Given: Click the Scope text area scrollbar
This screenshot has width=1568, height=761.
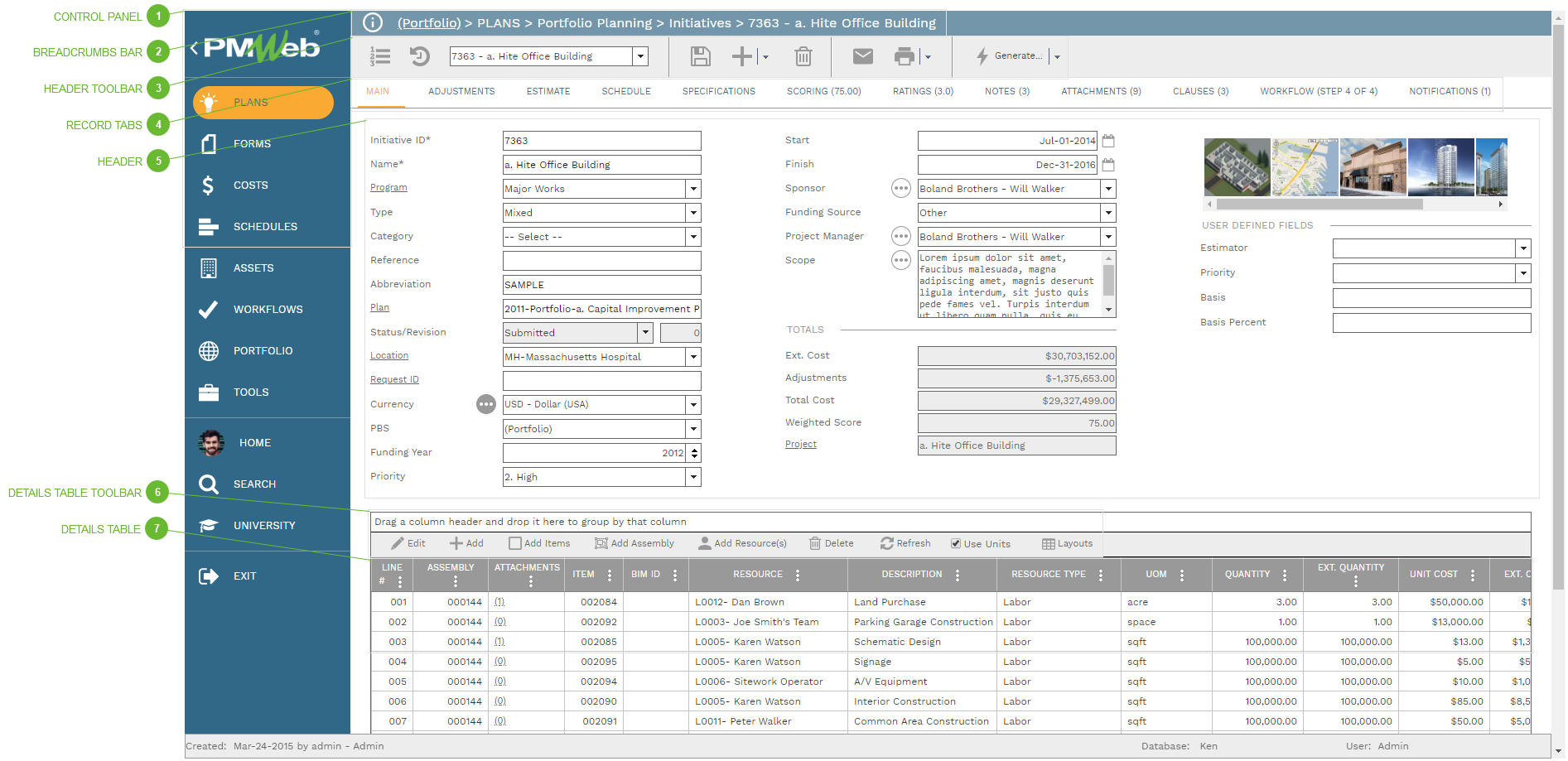Looking at the screenshot, I should (1108, 281).
